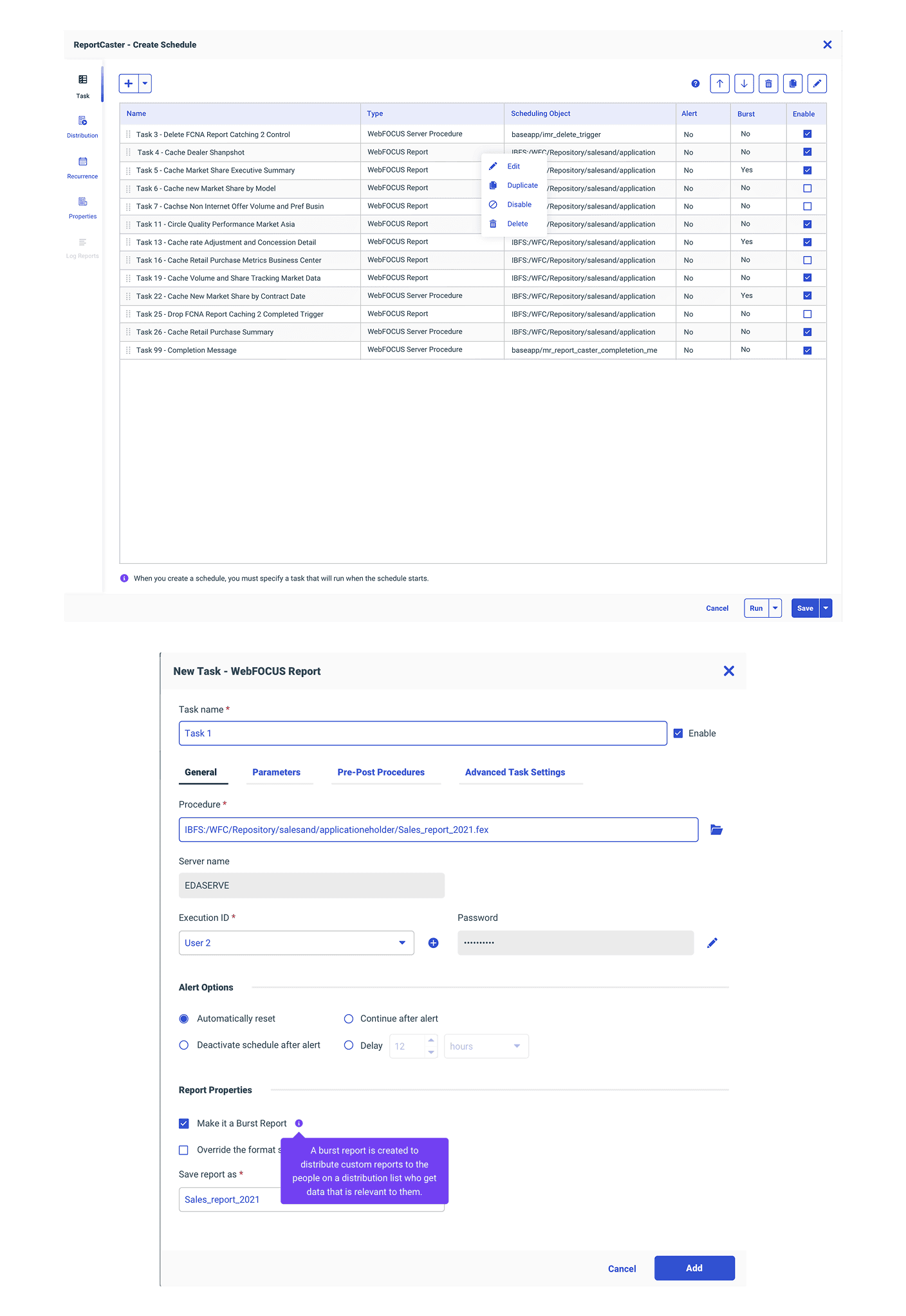Open the Distribution sidebar section
Image resolution: width=906 pixels, height=1316 pixels.
pos(82,126)
